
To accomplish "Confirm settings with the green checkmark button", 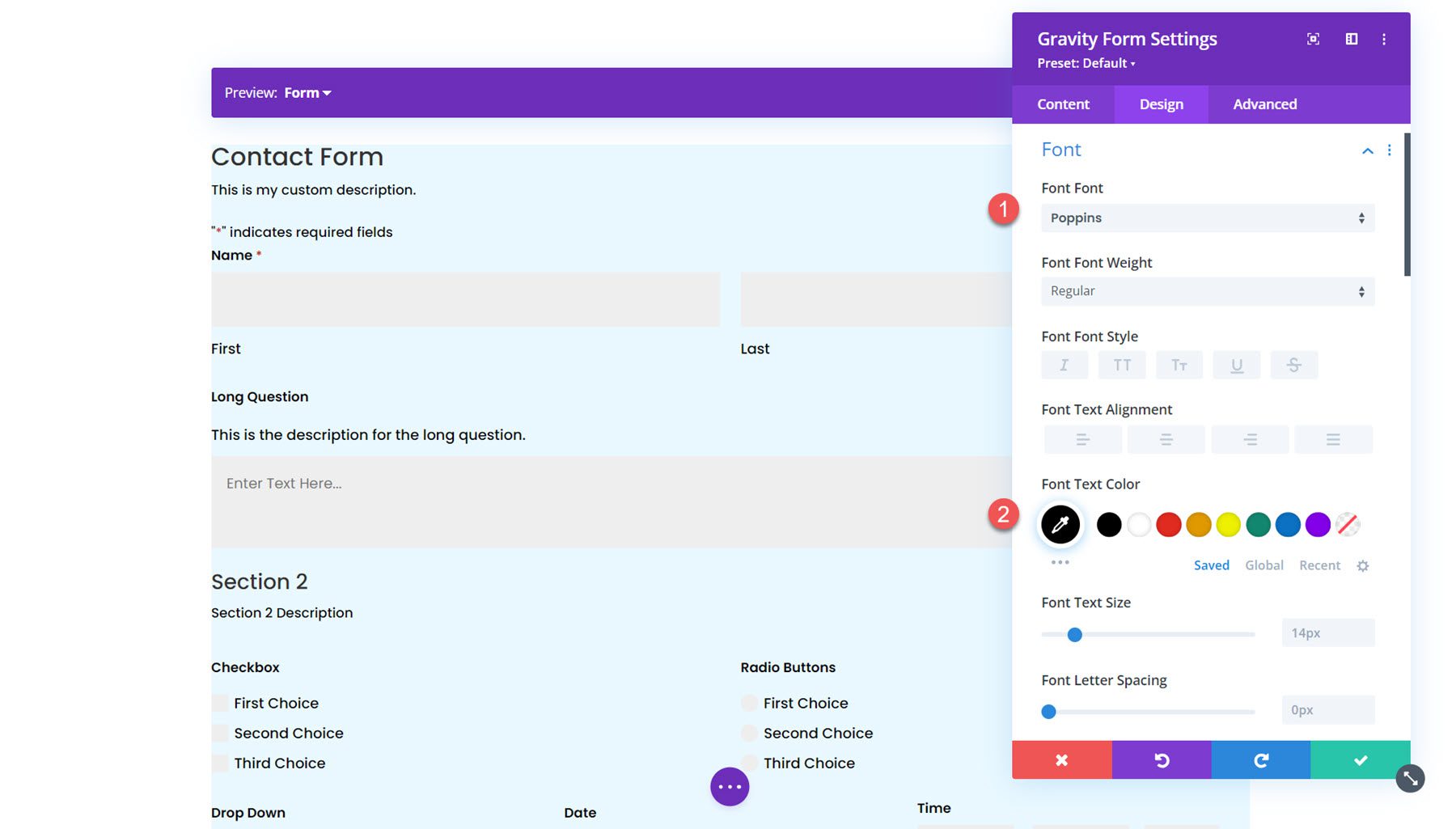I will pyautogui.click(x=1360, y=759).
